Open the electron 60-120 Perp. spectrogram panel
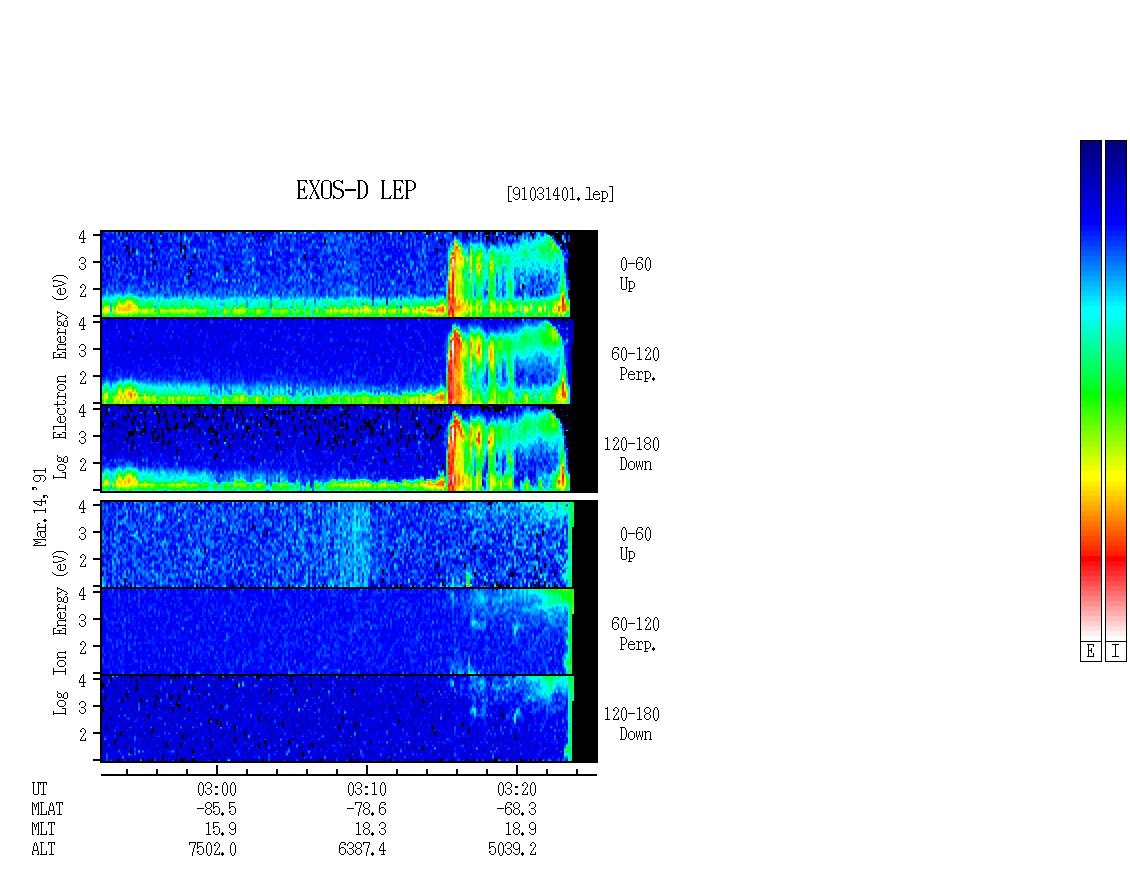The width and height of the screenshot is (1130, 875). point(349,361)
